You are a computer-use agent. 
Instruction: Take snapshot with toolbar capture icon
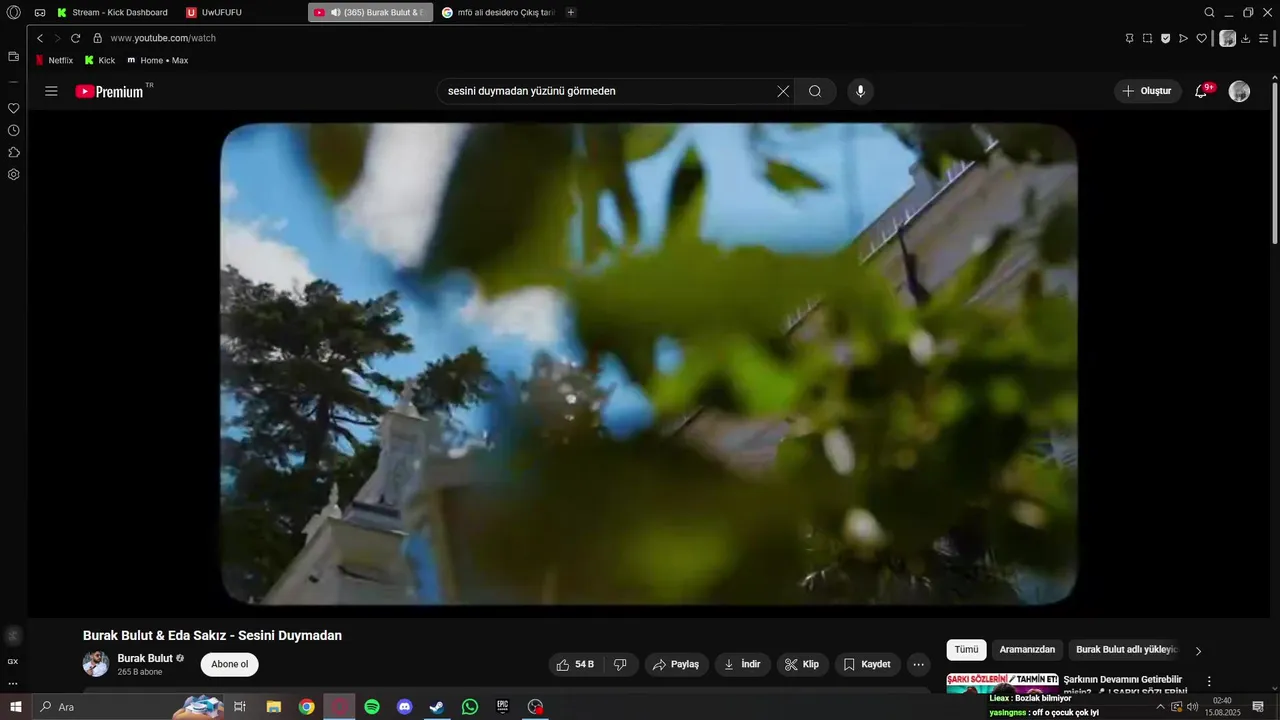click(1147, 38)
